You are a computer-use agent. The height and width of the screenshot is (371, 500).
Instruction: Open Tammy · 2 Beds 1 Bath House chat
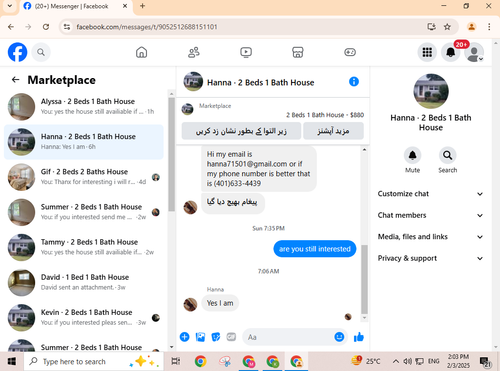[84, 247]
